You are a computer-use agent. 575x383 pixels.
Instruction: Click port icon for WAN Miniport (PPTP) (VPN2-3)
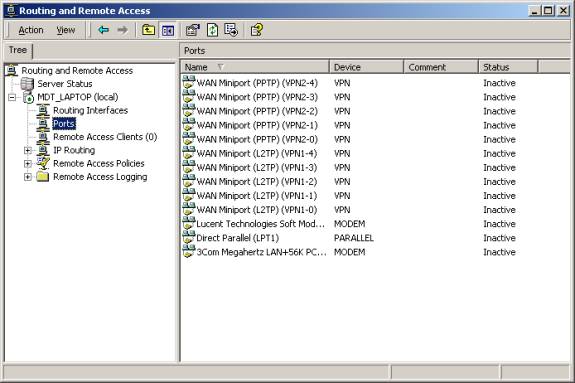(x=188, y=96)
